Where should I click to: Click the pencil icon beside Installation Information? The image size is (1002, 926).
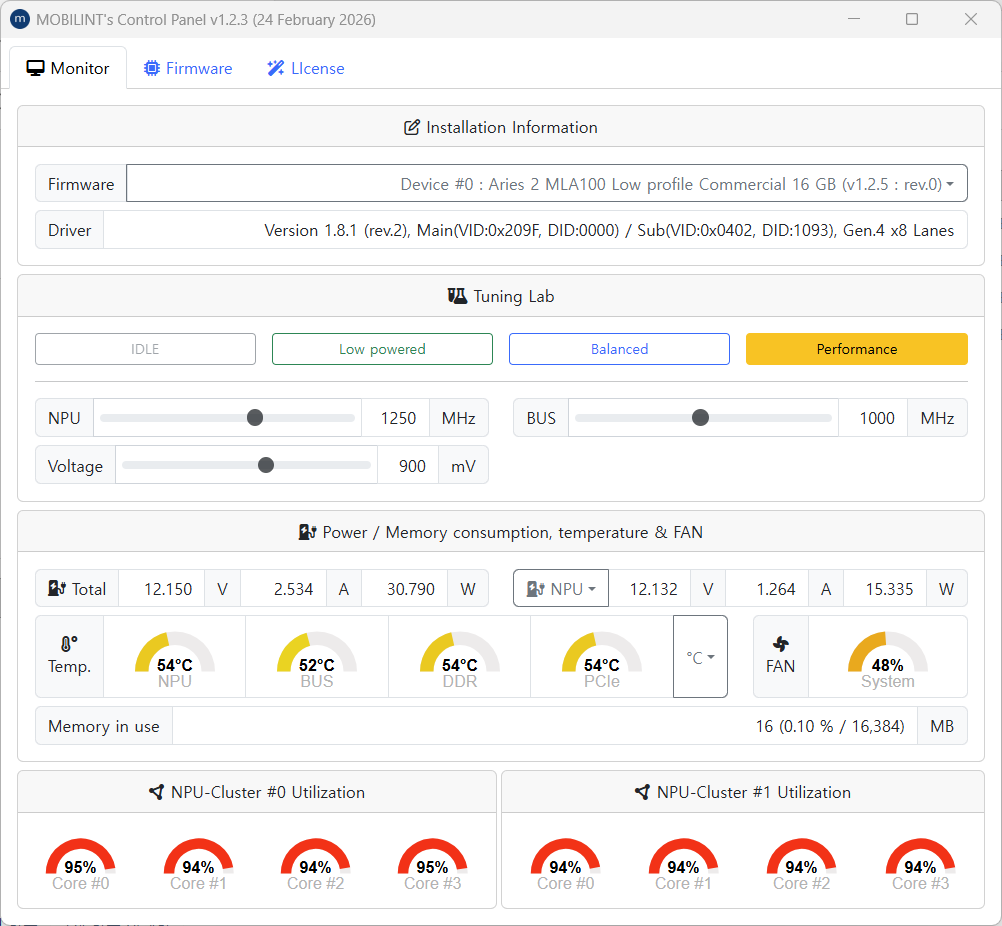[x=411, y=127]
